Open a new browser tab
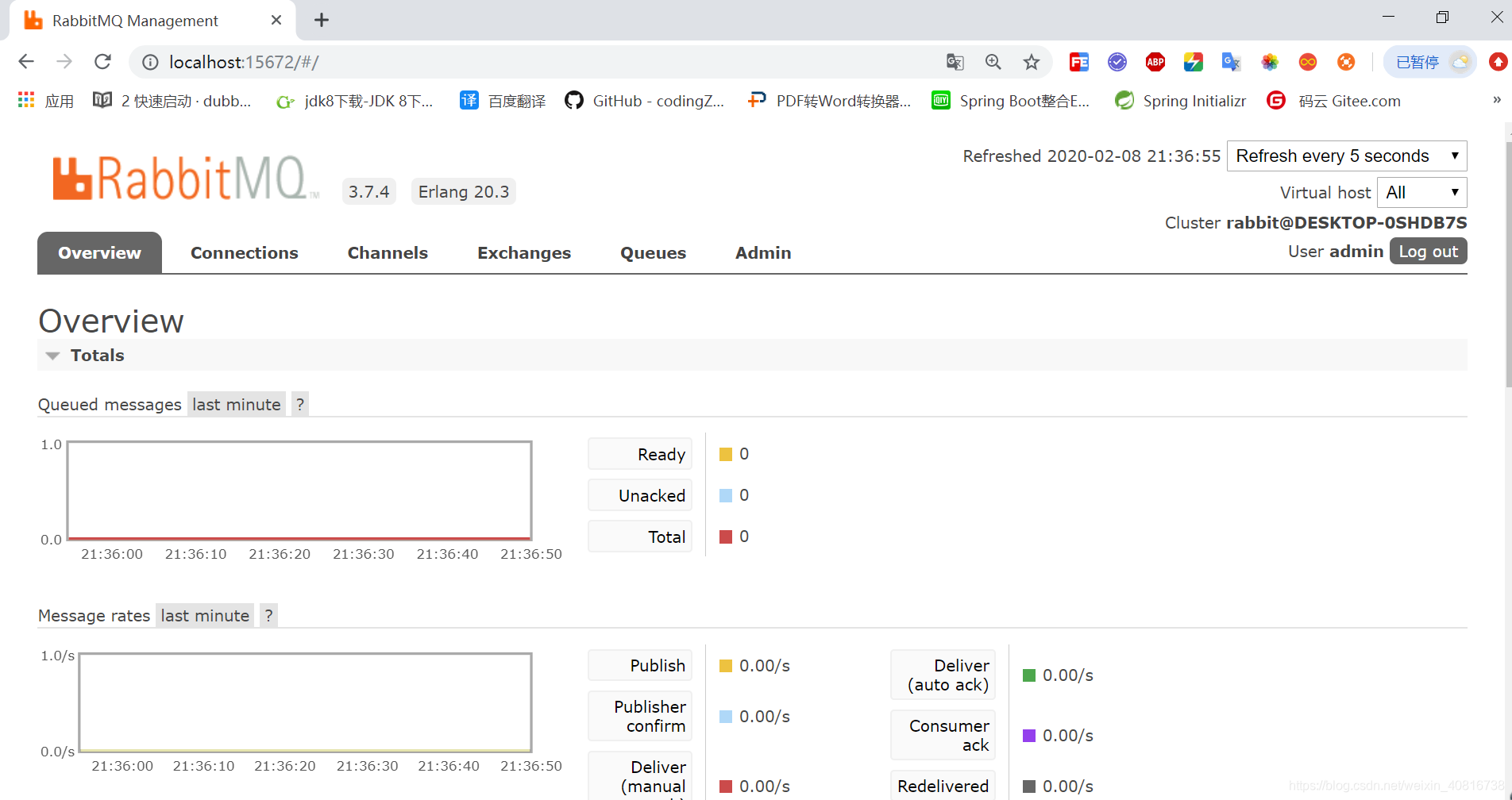 click(x=322, y=21)
